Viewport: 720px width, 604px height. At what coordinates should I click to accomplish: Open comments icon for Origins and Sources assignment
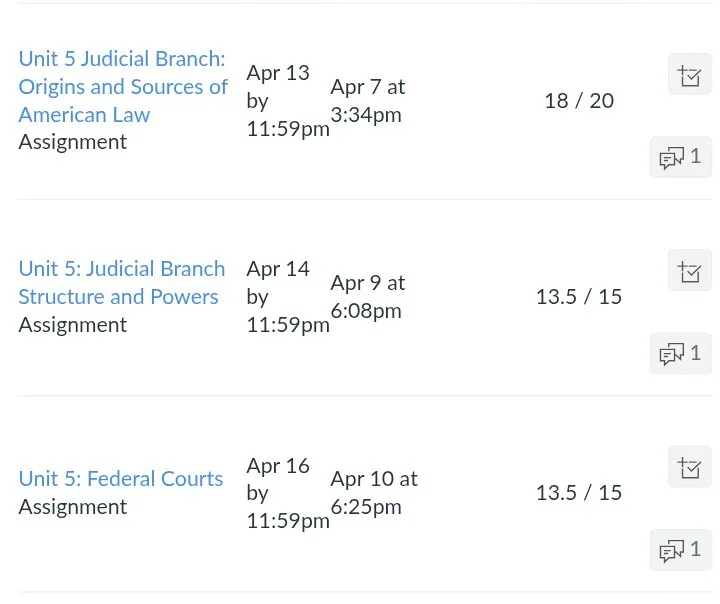coord(680,157)
